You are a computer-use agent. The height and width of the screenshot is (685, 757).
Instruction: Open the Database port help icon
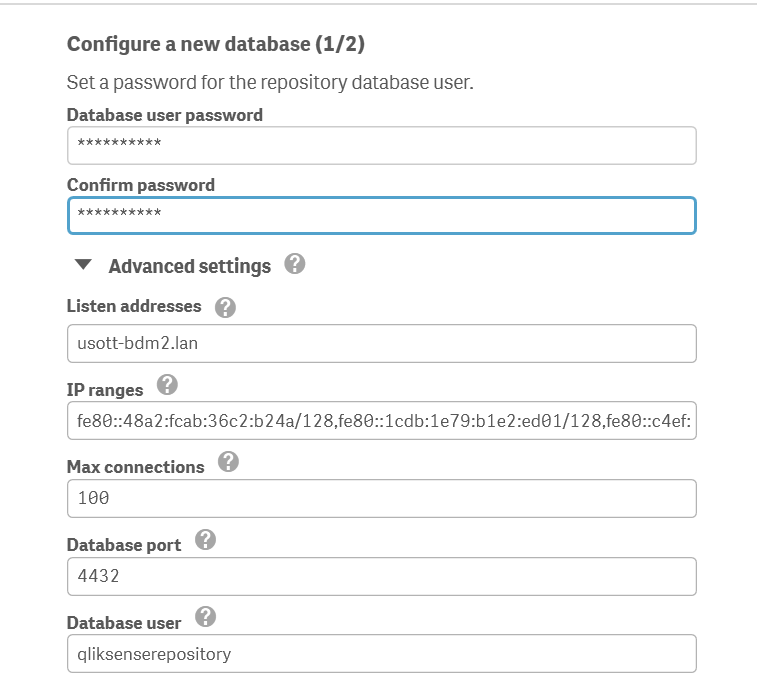click(205, 540)
